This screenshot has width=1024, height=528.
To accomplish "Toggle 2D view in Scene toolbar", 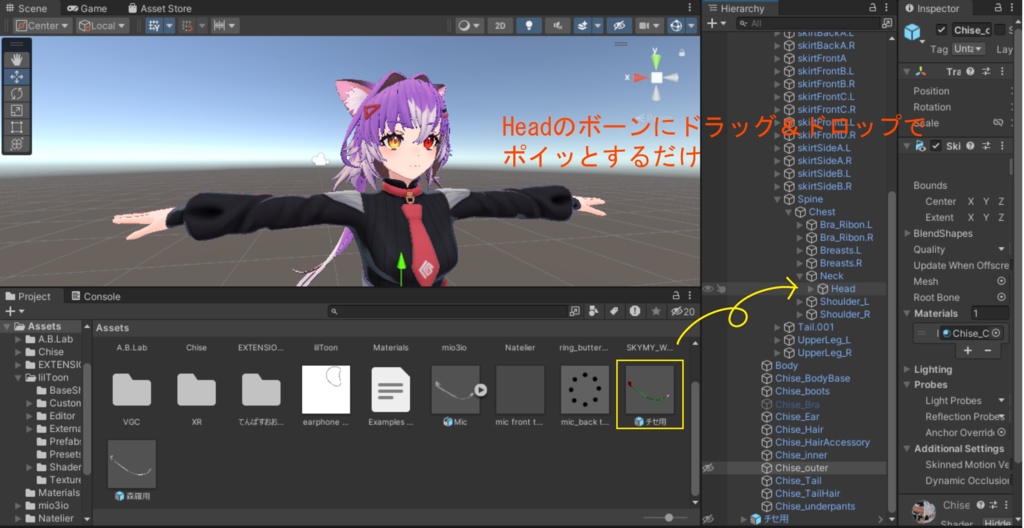I will point(500,25).
